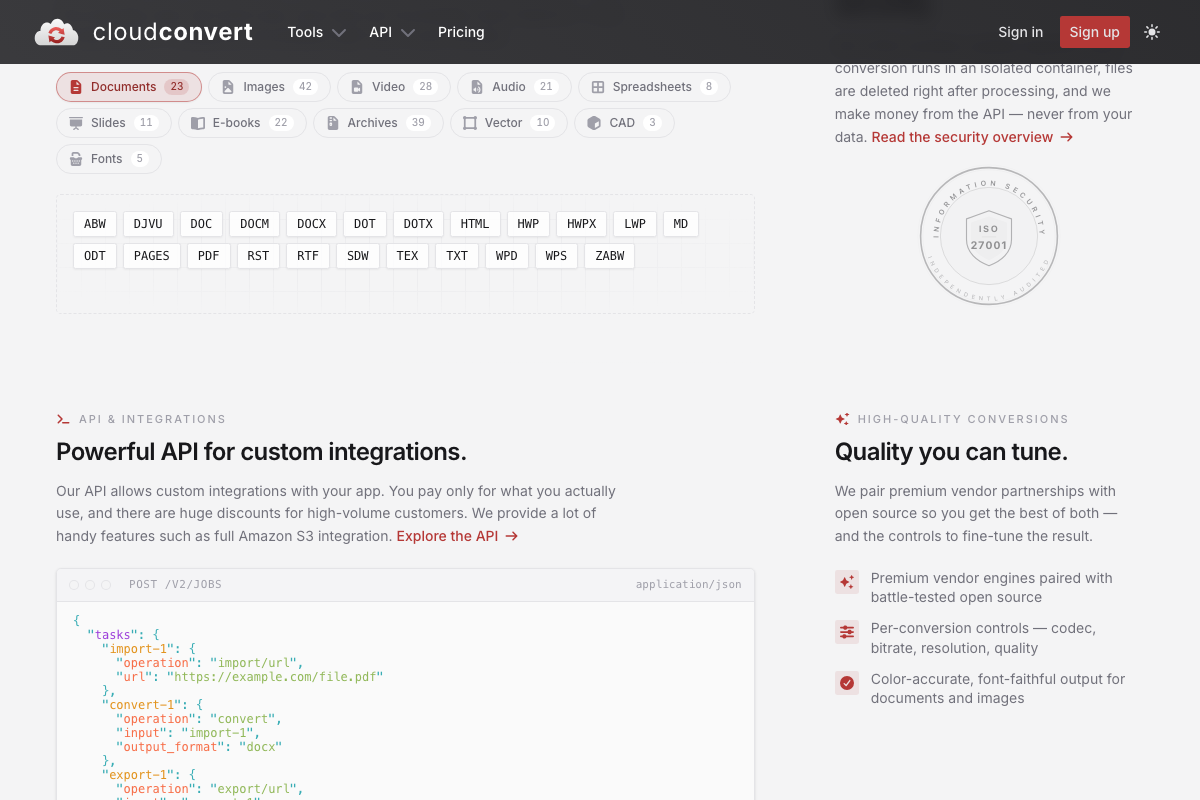This screenshot has height=800, width=1200.
Task: Choose the DOCX format chip
Action: pyautogui.click(x=312, y=224)
